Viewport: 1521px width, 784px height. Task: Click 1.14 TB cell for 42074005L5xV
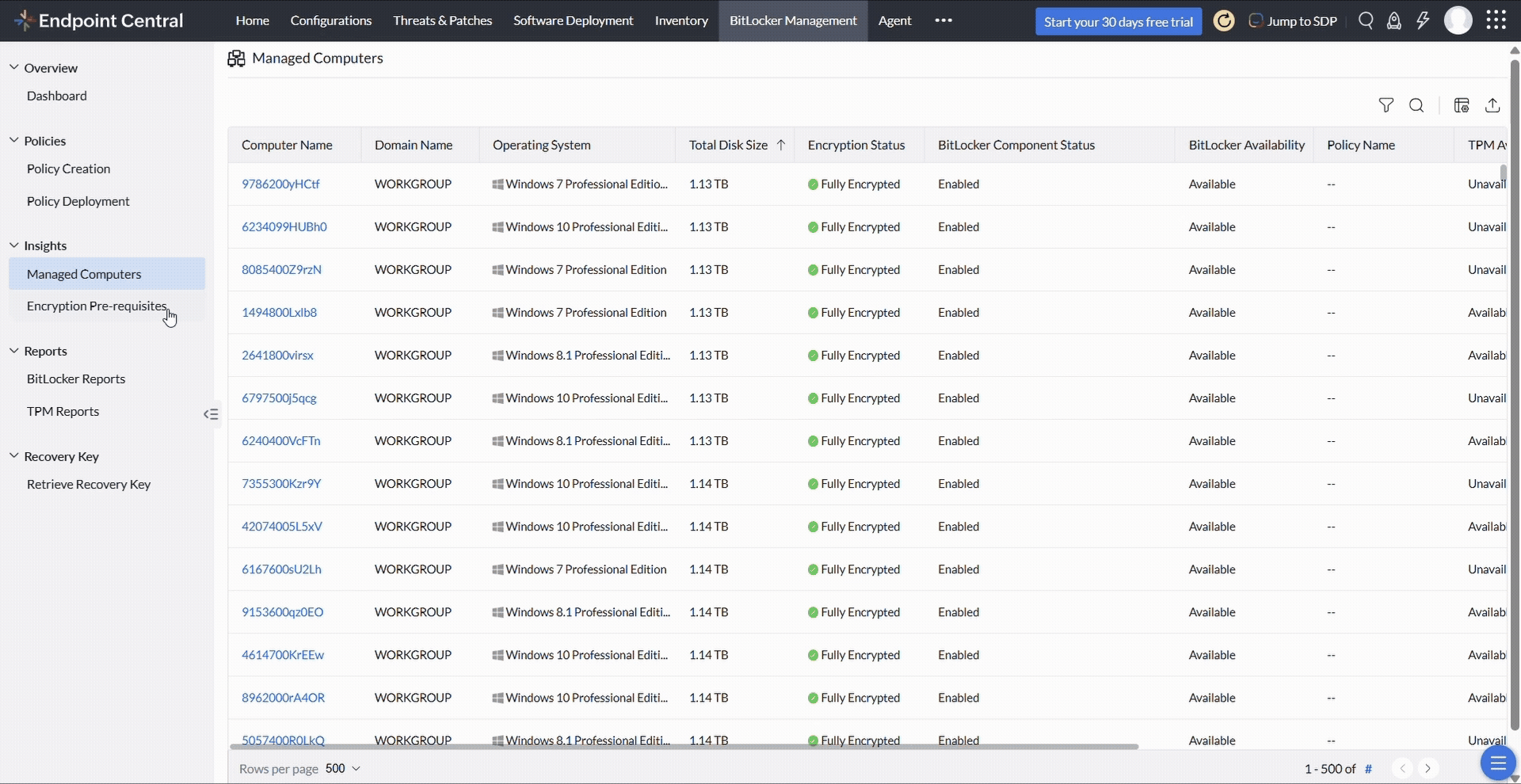pos(708,526)
